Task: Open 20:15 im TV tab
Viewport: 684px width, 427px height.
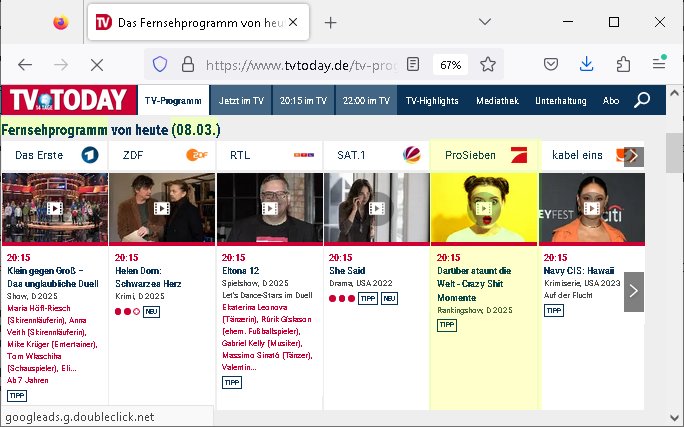Action: pos(304,100)
